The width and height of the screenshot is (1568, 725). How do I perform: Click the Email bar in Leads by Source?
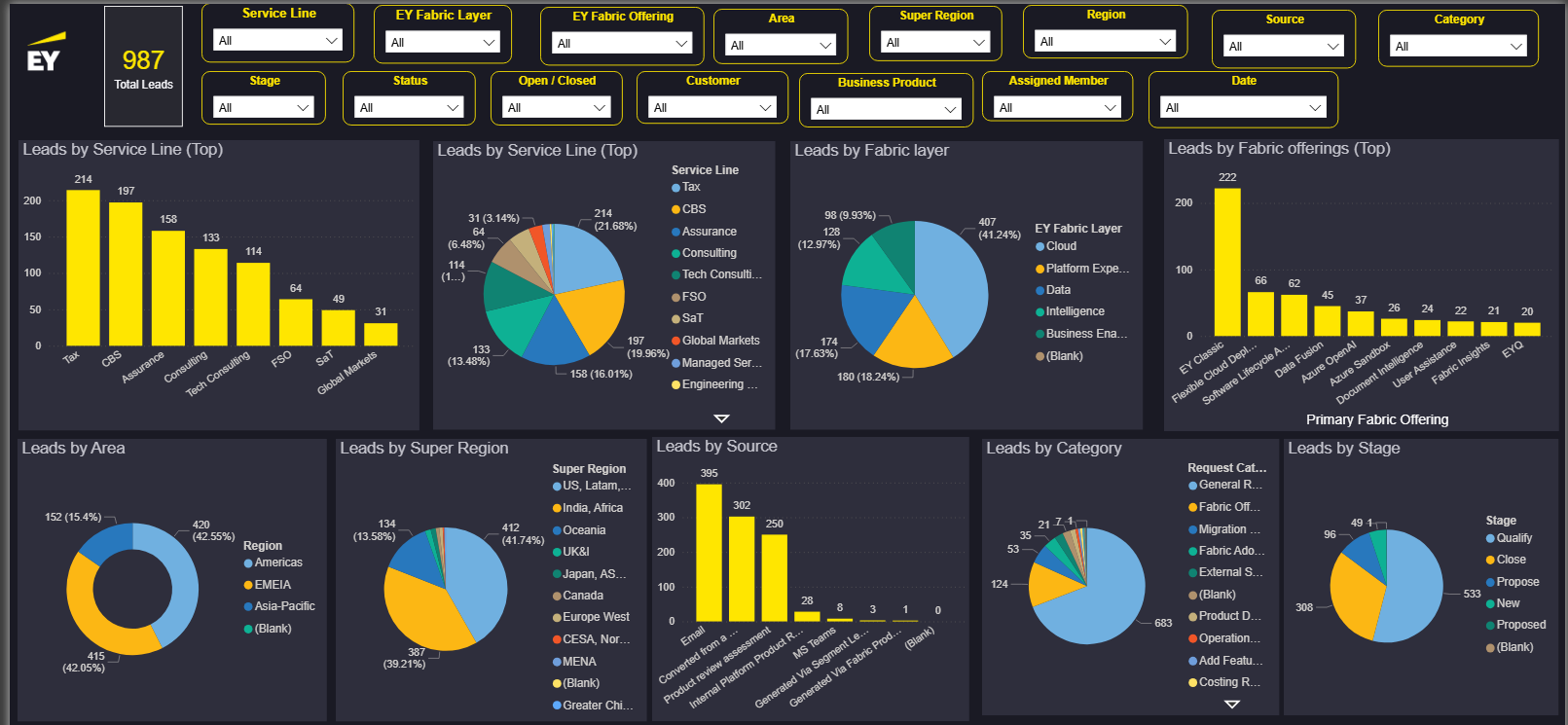[709, 552]
